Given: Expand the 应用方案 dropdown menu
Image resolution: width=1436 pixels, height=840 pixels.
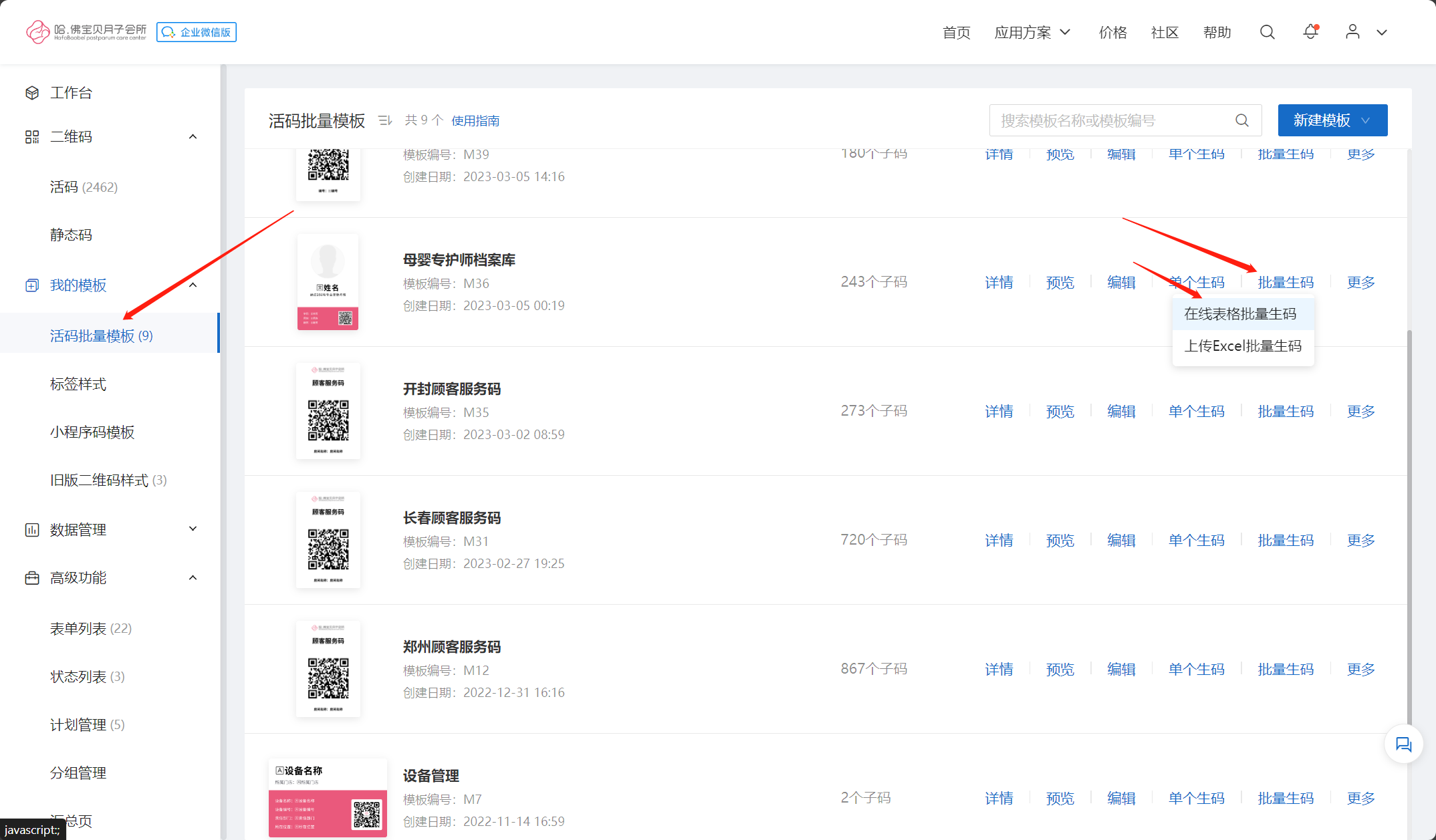Looking at the screenshot, I should (x=1032, y=33).
